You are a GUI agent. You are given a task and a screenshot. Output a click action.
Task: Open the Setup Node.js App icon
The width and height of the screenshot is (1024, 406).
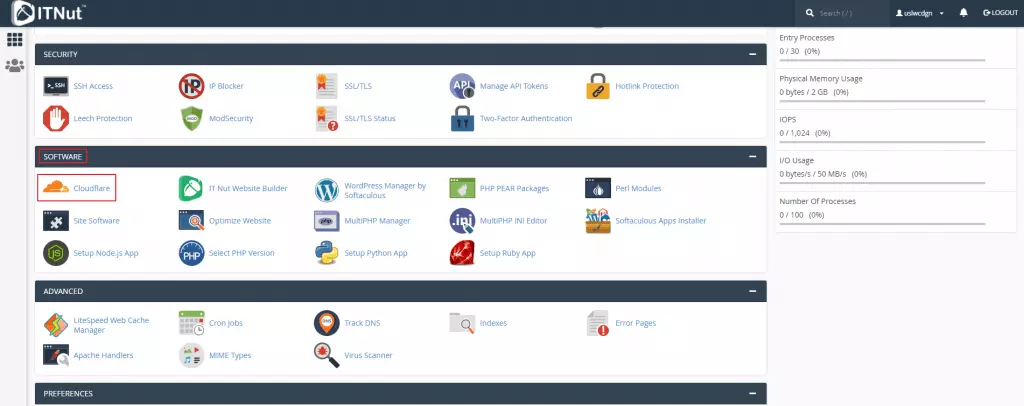[x=56, y=253]
